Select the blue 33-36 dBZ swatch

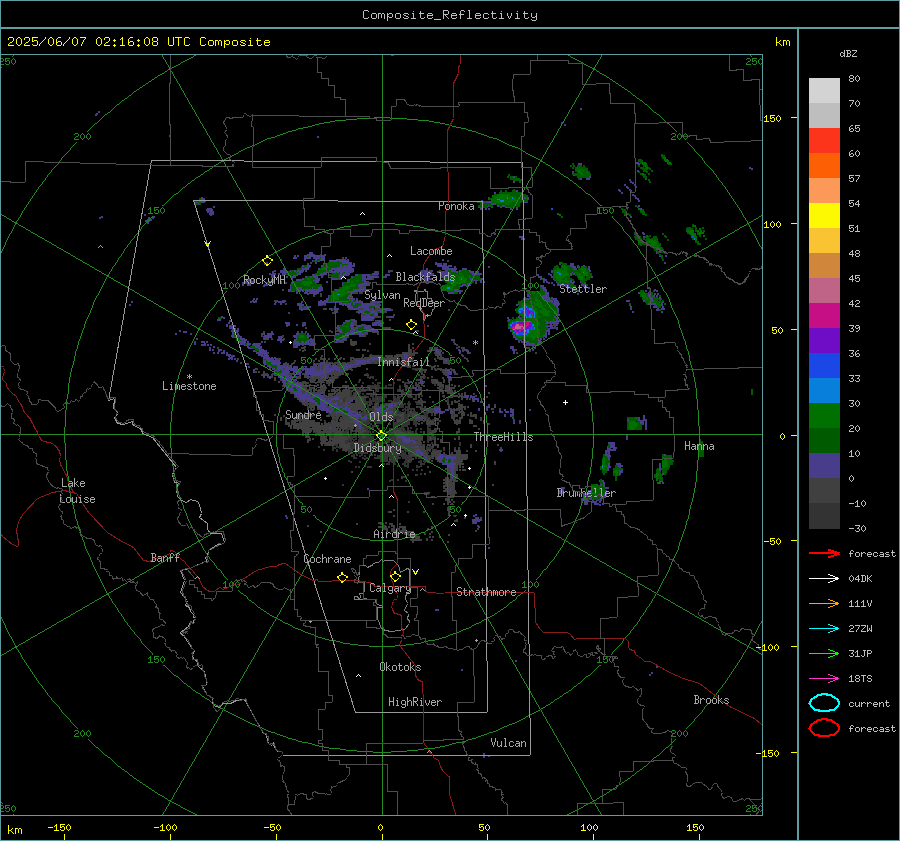tap(824, 366)
